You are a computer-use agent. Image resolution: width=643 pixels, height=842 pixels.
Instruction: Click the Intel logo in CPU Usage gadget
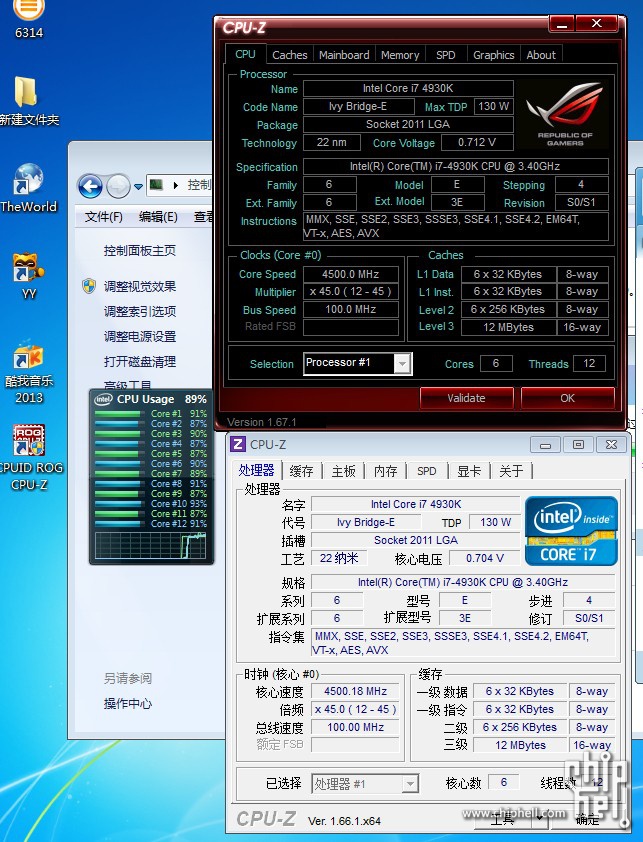(103, 399)
